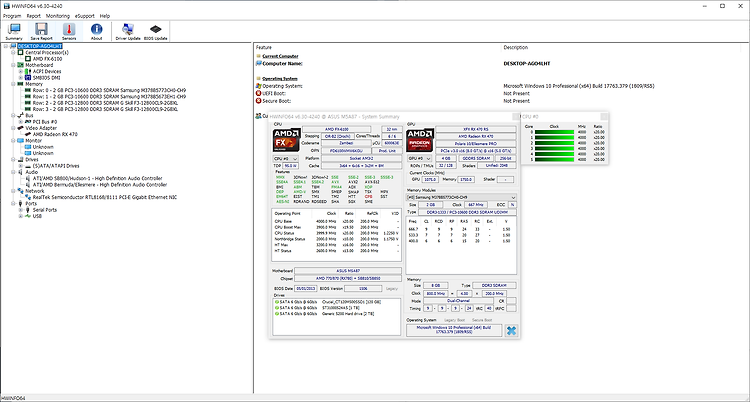Open the Monitoring menu
This screenshot has height=402, width=750.
coord(57,16)
